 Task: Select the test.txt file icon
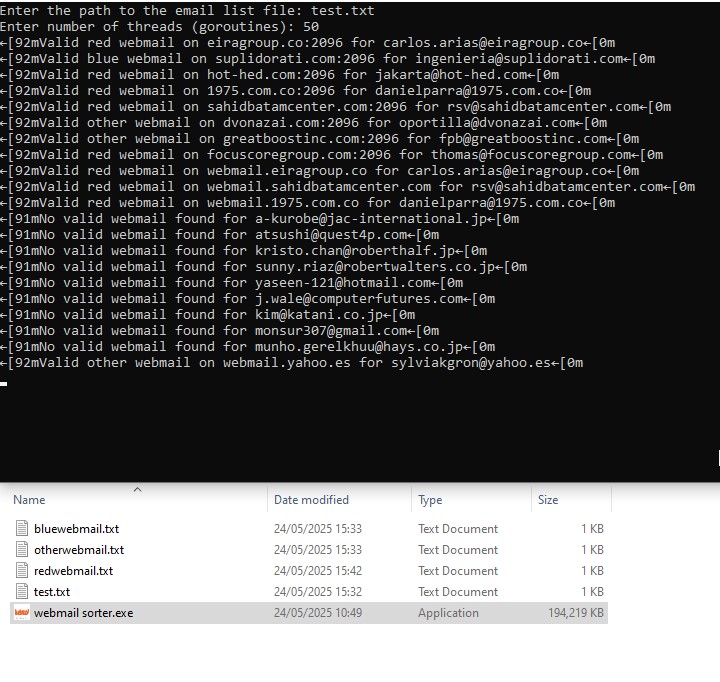[22, 592]
